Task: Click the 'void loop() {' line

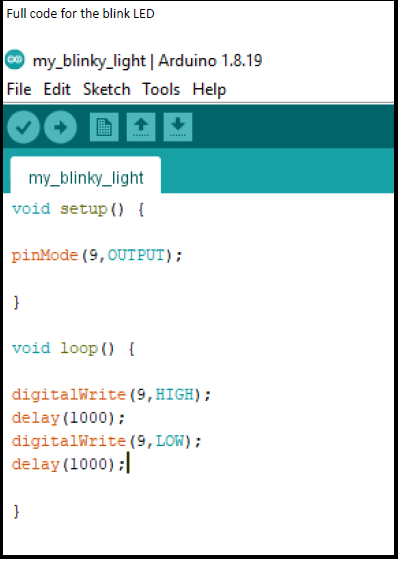Action: [x=73, y=348]
